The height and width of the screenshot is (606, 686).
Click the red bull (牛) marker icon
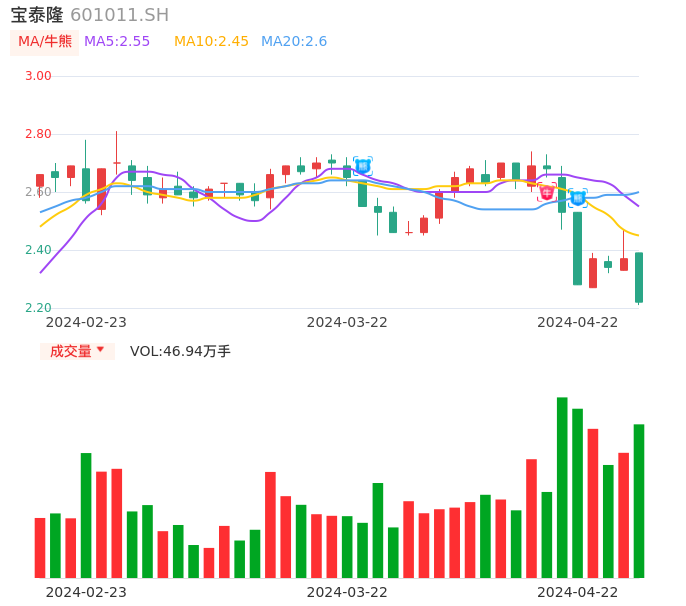pyautogui.click(x=547, y=192)
